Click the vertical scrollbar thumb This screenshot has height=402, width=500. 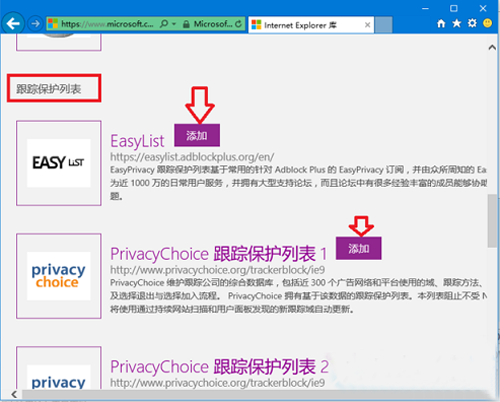[492, 221]
